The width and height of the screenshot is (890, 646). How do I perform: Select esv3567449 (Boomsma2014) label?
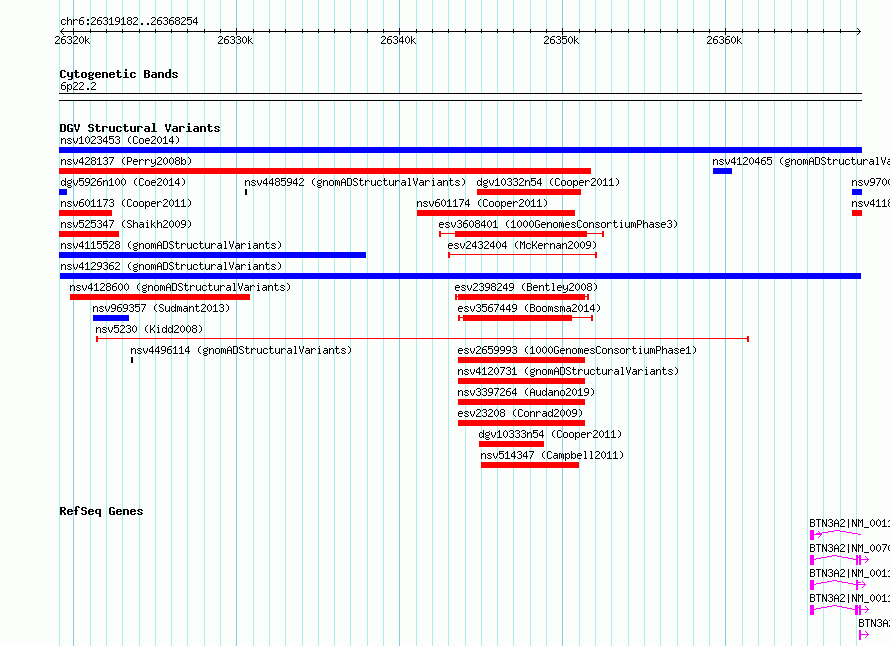coord(529,308)
